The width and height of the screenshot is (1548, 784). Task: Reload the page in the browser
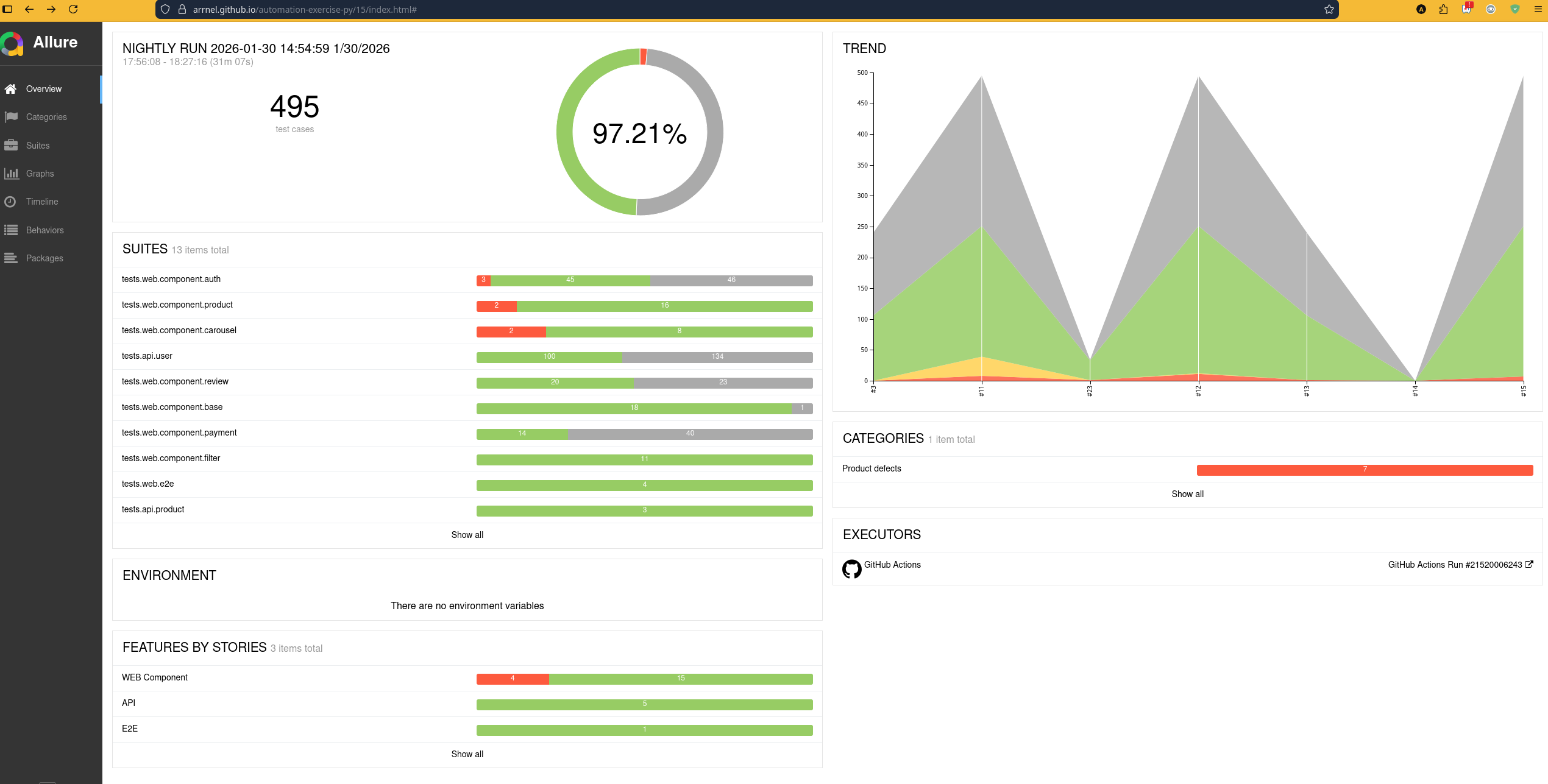coord(73,10)
